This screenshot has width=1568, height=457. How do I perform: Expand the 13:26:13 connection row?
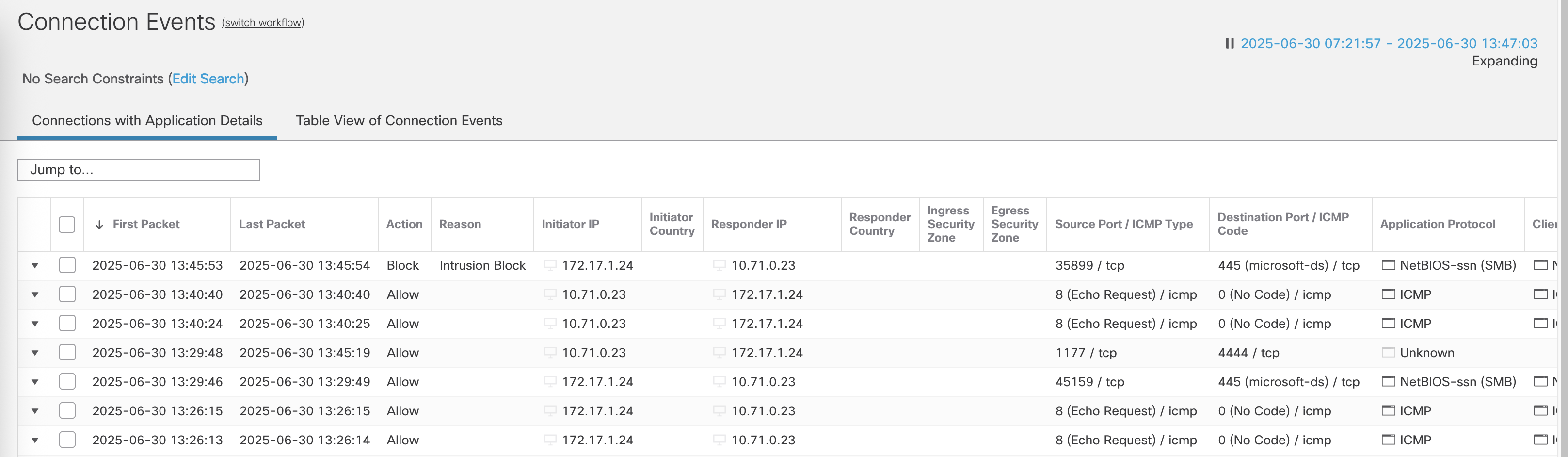[35, 440]
